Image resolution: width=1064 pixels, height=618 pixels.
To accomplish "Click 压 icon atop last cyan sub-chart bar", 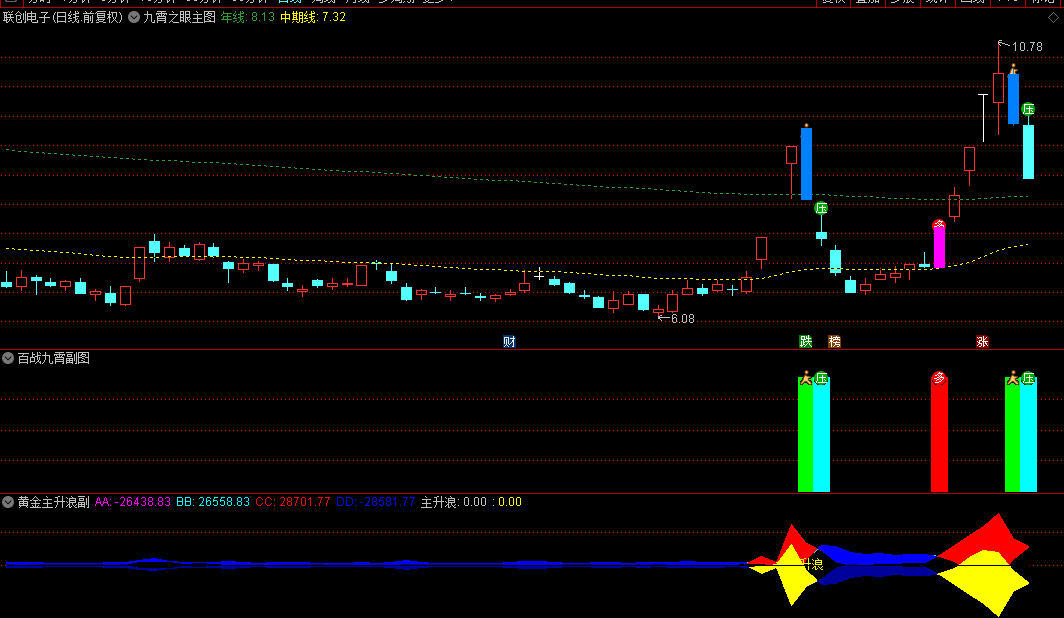I will coord(1029,379).
